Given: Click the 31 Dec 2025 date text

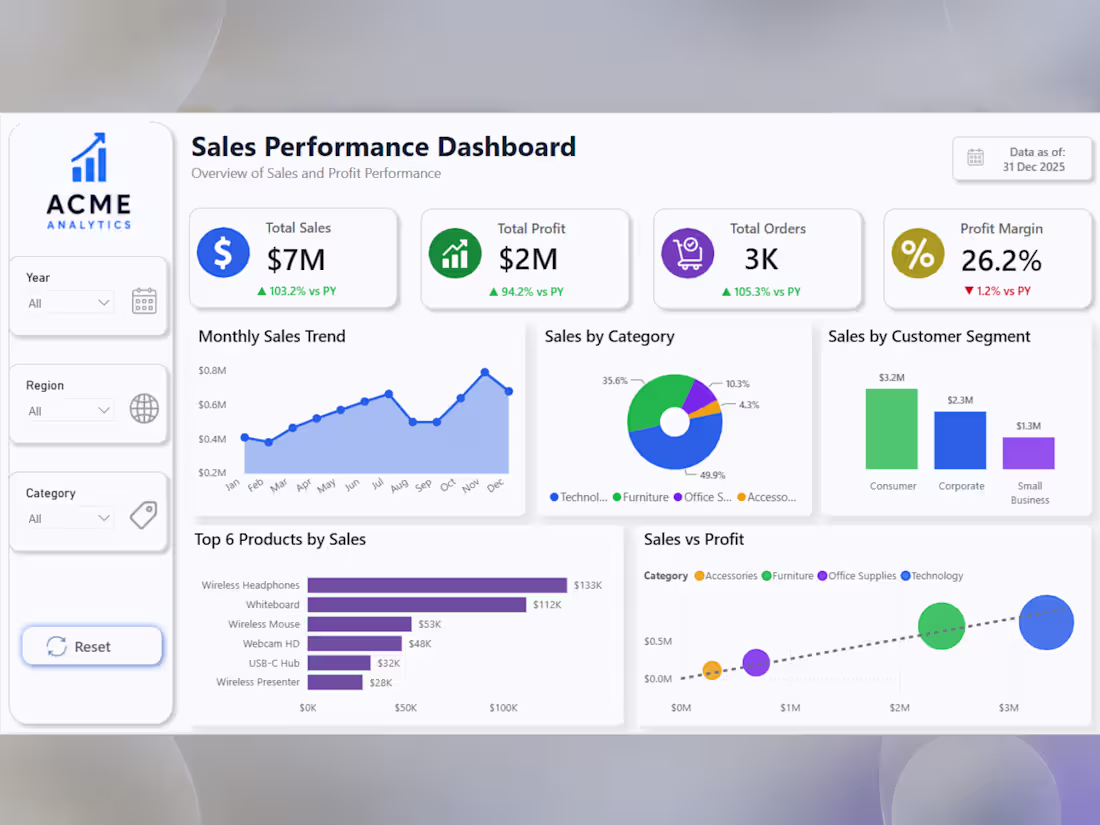Looking at the screenshot, I should pos(1033,167).
